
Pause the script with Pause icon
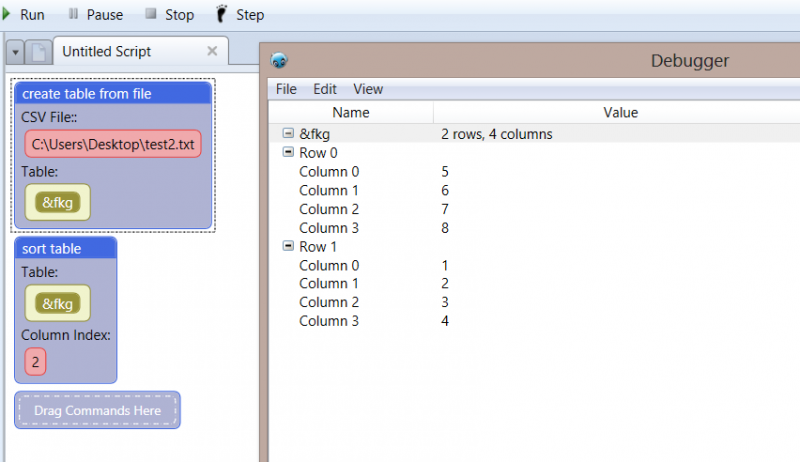coord(73,14)
